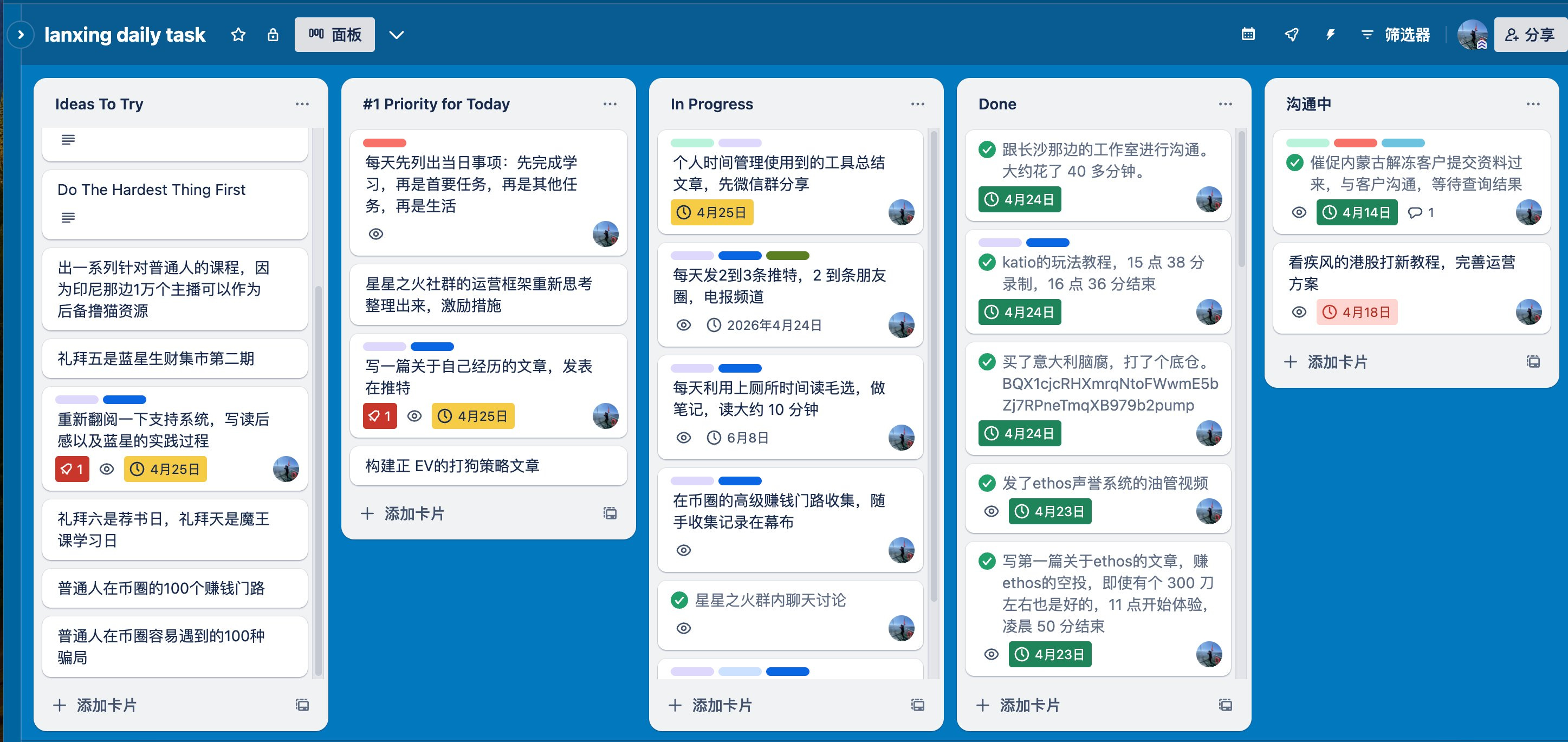Screen dimensions: 1568x742
Task: Open the rocket power-ups icon
Action: (1291, 35)
